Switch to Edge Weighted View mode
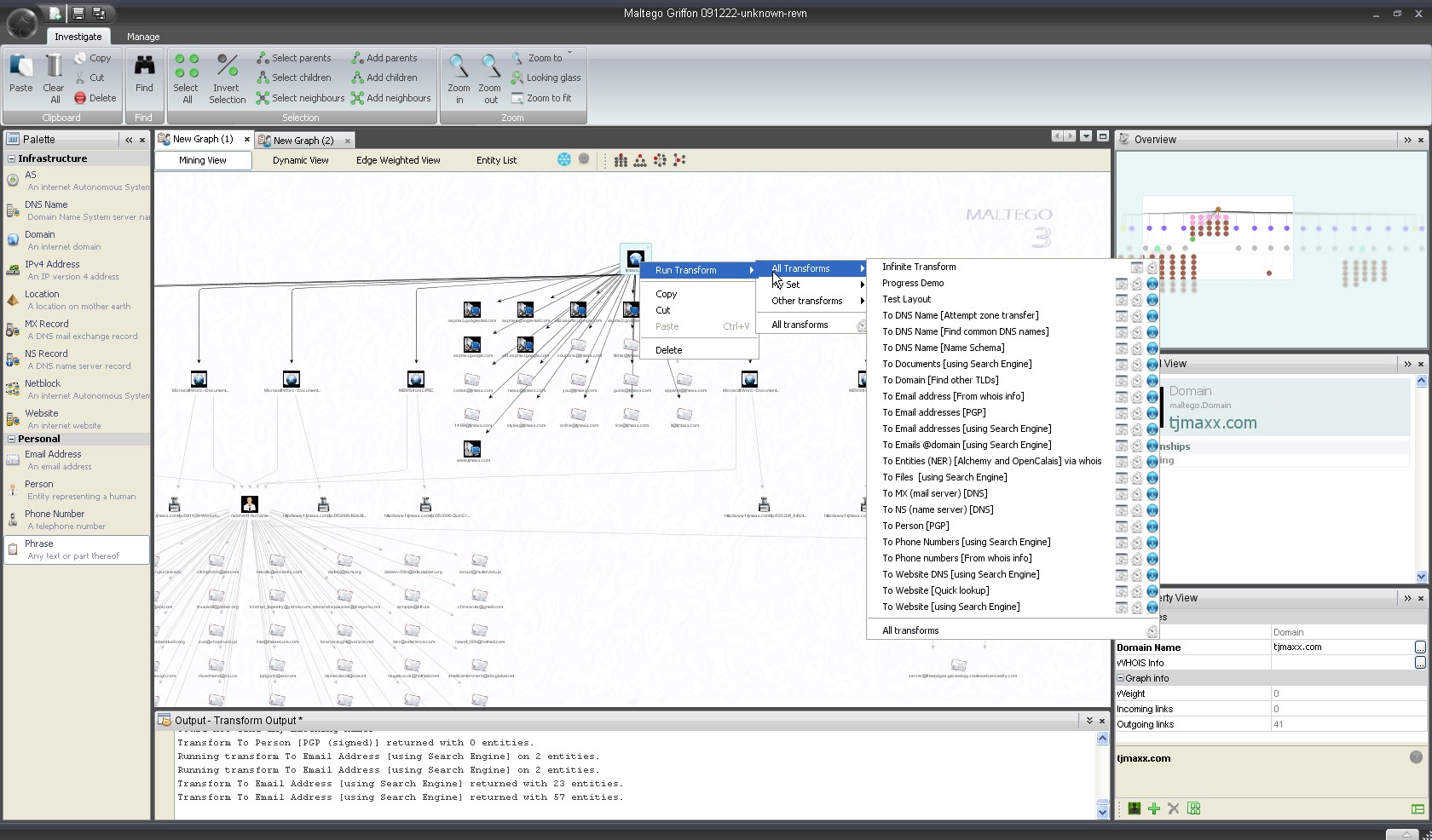 click(x=398, y=160)
